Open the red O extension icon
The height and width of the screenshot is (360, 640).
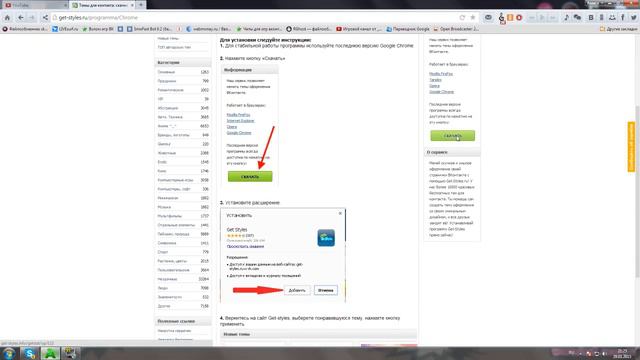[x=519, y=18]
